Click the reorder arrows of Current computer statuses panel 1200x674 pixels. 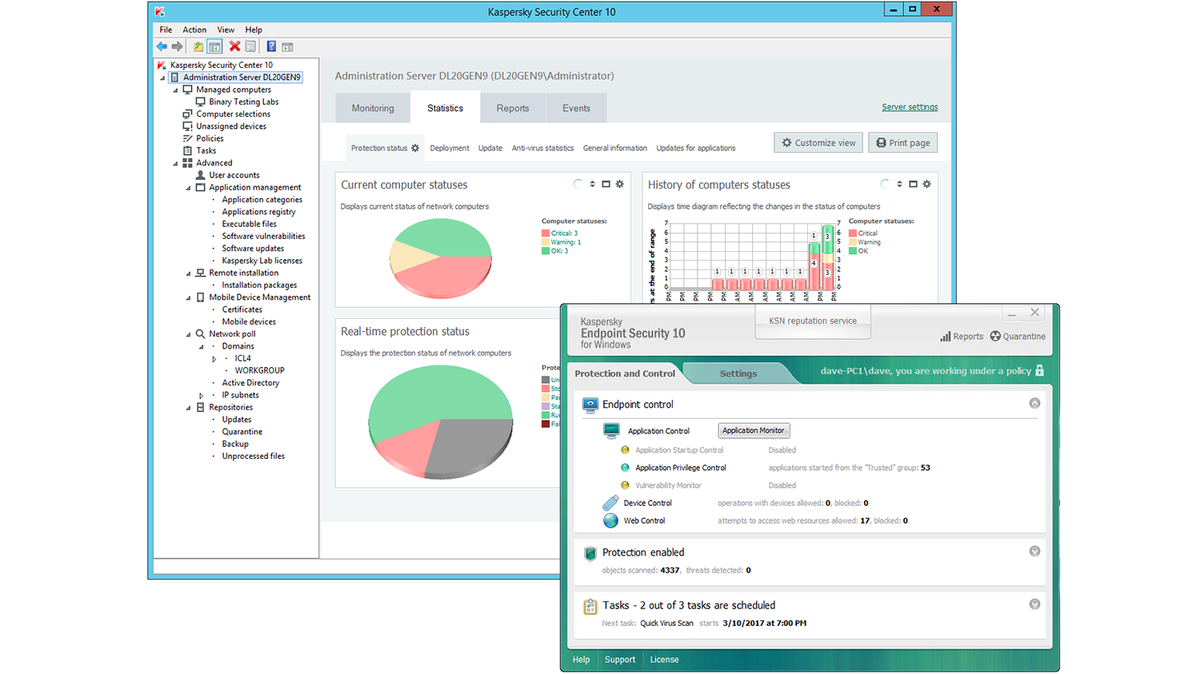[x=592, y=184]
